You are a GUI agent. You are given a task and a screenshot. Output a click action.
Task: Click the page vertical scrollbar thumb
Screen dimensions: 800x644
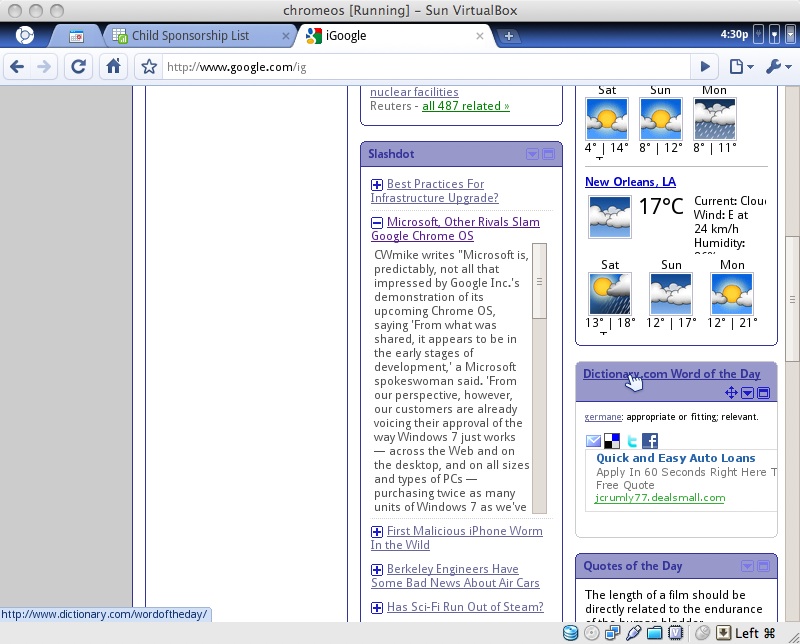coord(792,300)
